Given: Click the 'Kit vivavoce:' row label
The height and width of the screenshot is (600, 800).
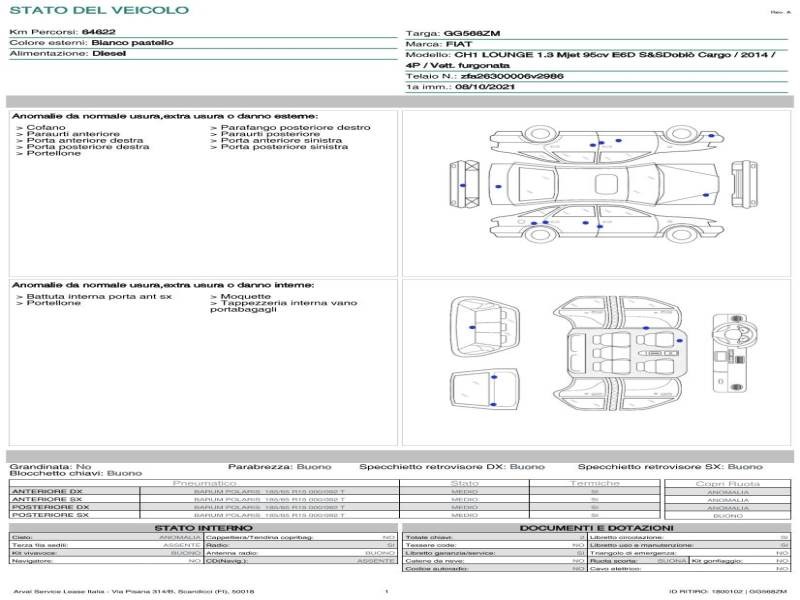Looking at the screenshot, I should [34, 553].
